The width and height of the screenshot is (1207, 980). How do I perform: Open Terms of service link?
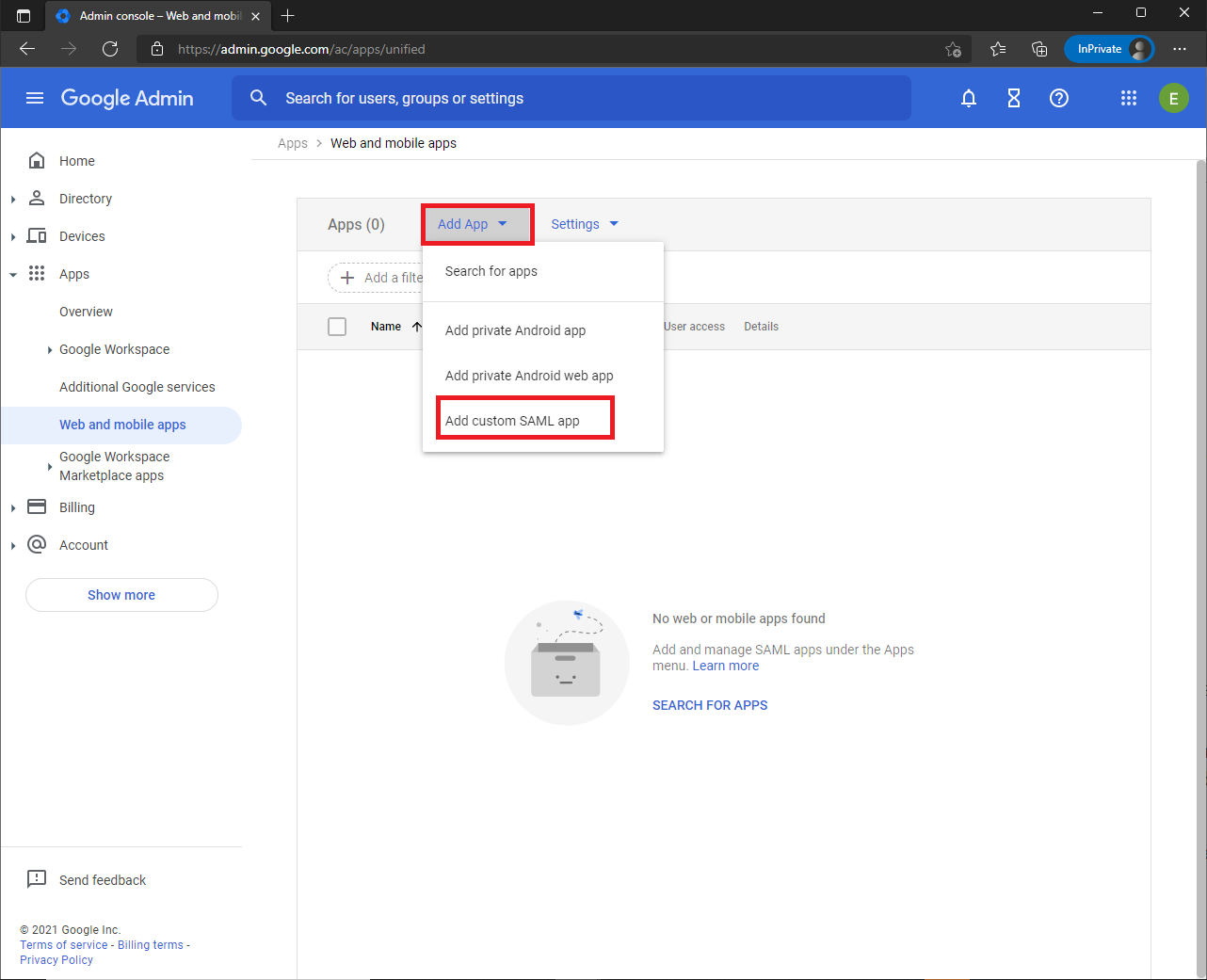tap(64, 945)
